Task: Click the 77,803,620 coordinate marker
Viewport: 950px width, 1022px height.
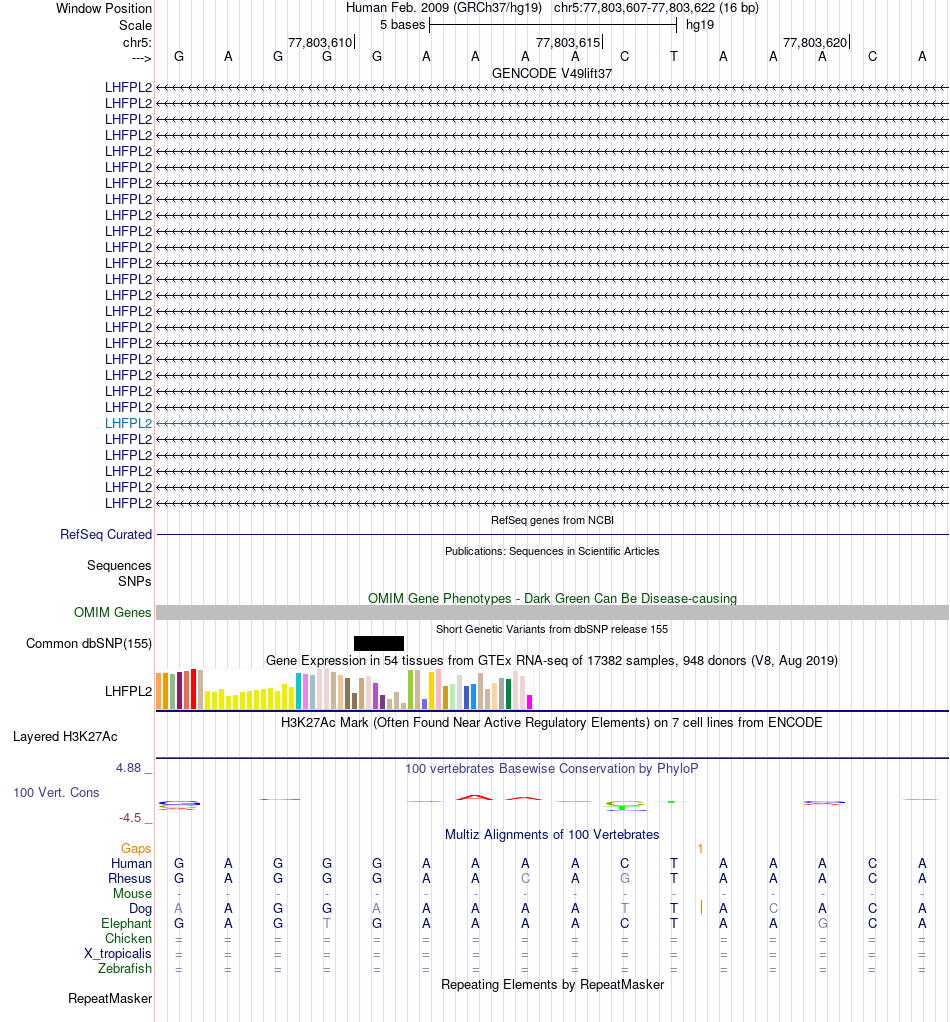Action: [x=814, y=42]
